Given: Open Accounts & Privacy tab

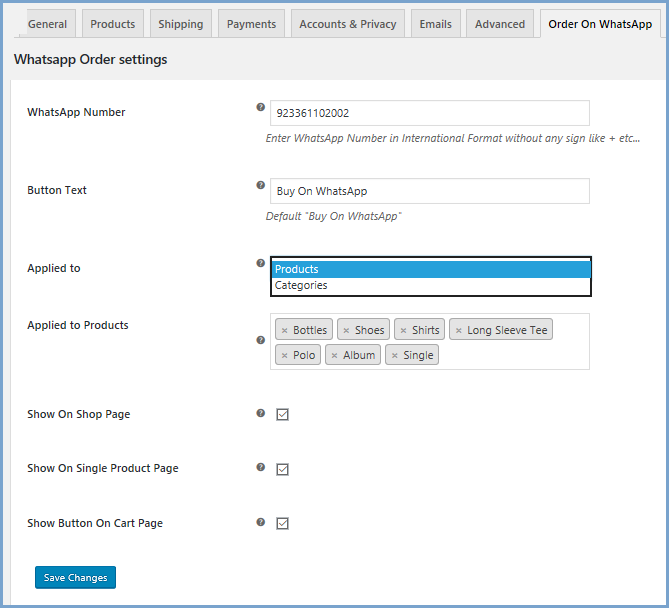Looking at the screenshot, I should (348, 24).
